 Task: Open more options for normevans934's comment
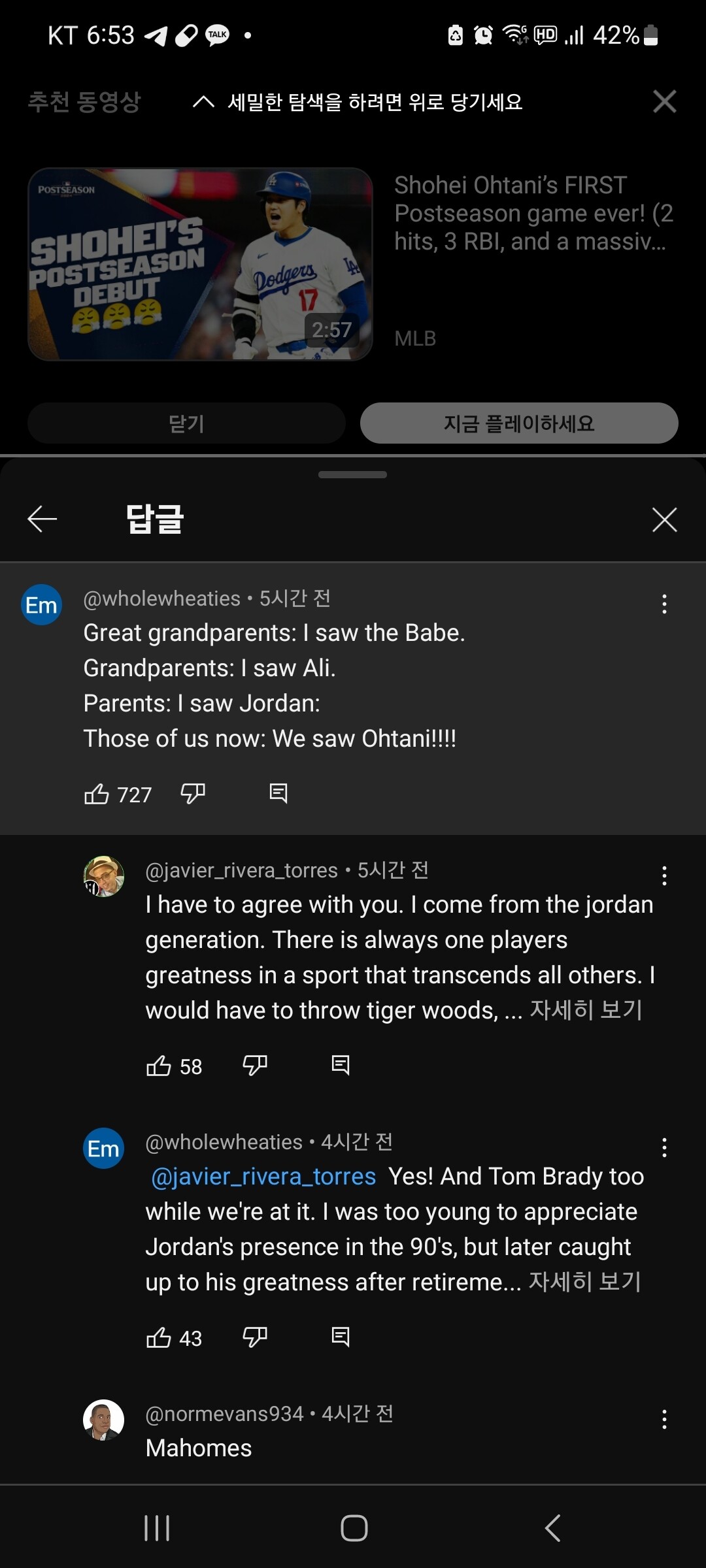coord(664,1419)
